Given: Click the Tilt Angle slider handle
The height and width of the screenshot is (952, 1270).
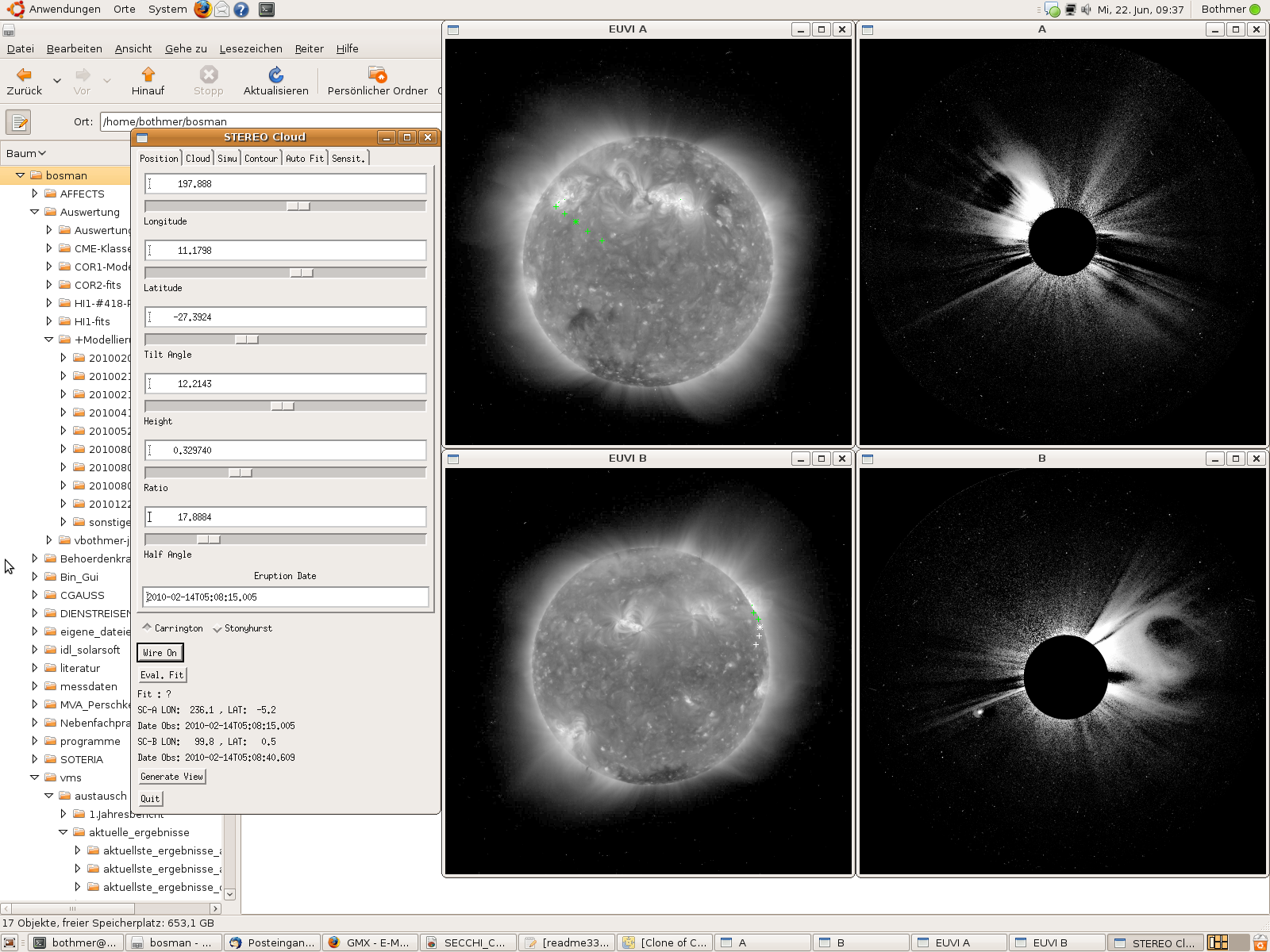Looking at the screenshot, I should 247,340.
